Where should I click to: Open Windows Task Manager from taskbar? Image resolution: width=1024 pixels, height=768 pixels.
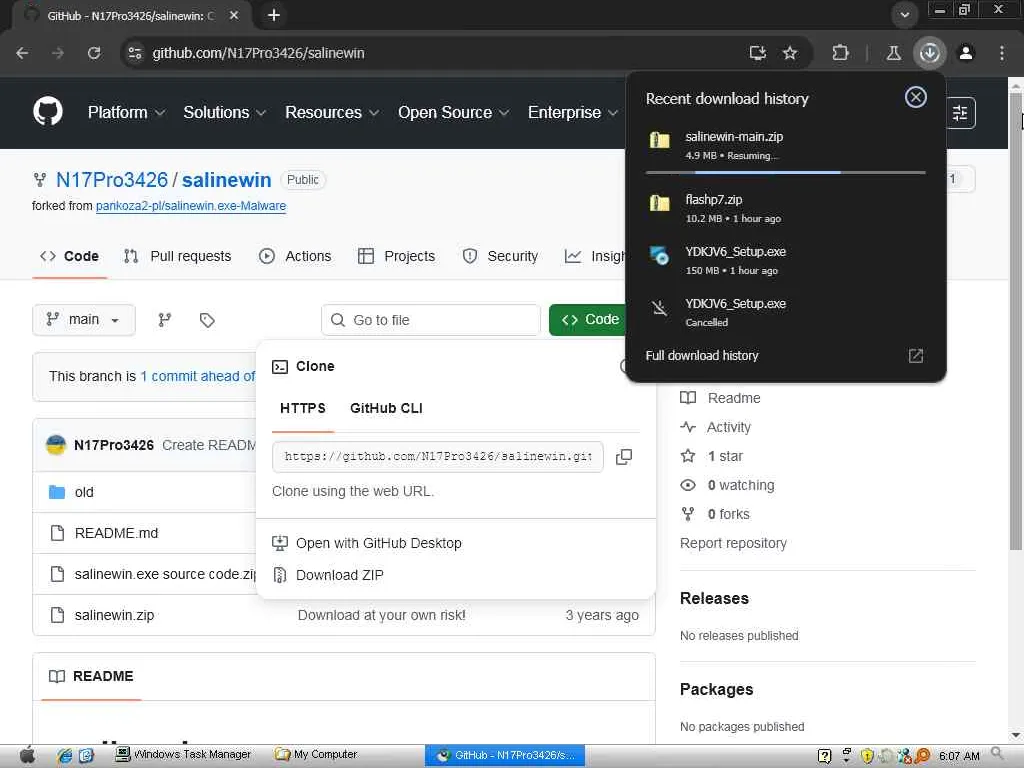(184, 754)
